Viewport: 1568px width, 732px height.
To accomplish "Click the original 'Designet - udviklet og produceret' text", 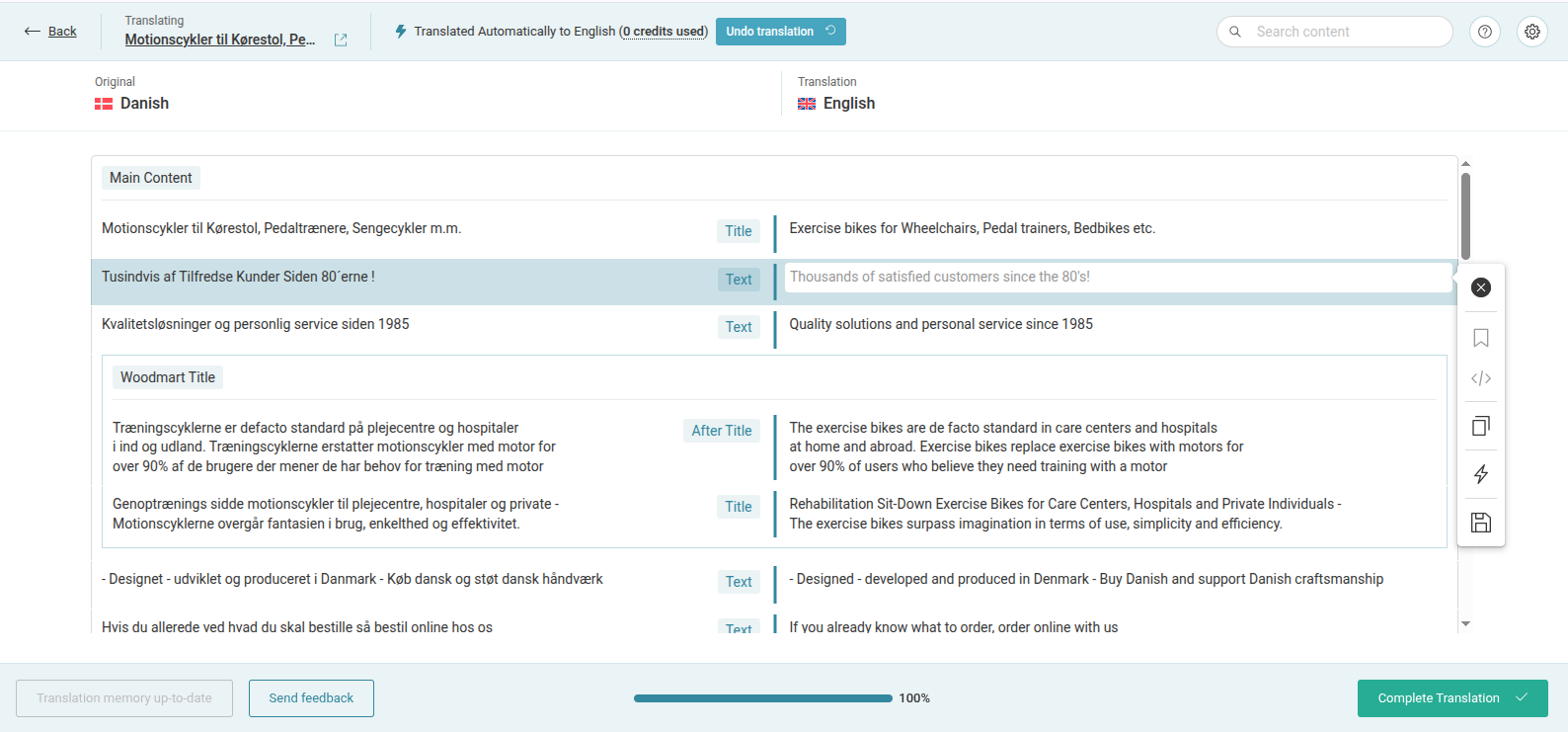I will tap(352, 579).
